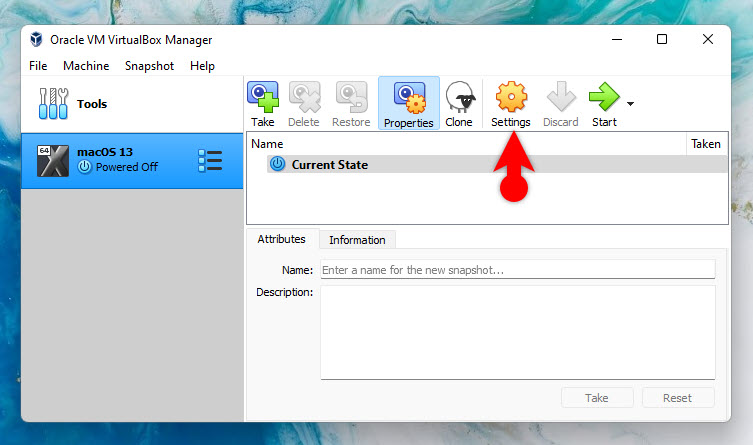Select the Current State snapshot row

497,164
